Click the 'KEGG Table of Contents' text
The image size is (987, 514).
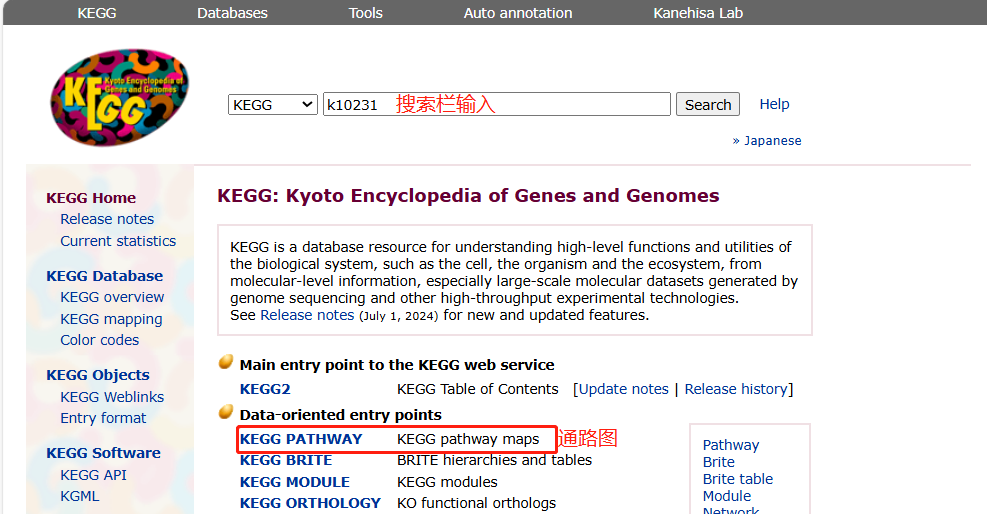tap(477, 389)
